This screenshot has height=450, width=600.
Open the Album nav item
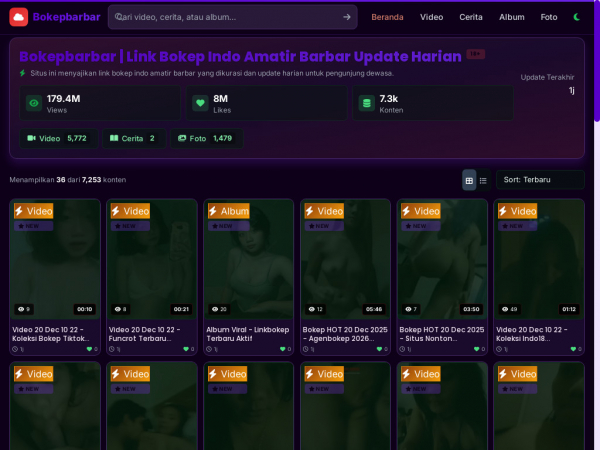click(512, 17)
